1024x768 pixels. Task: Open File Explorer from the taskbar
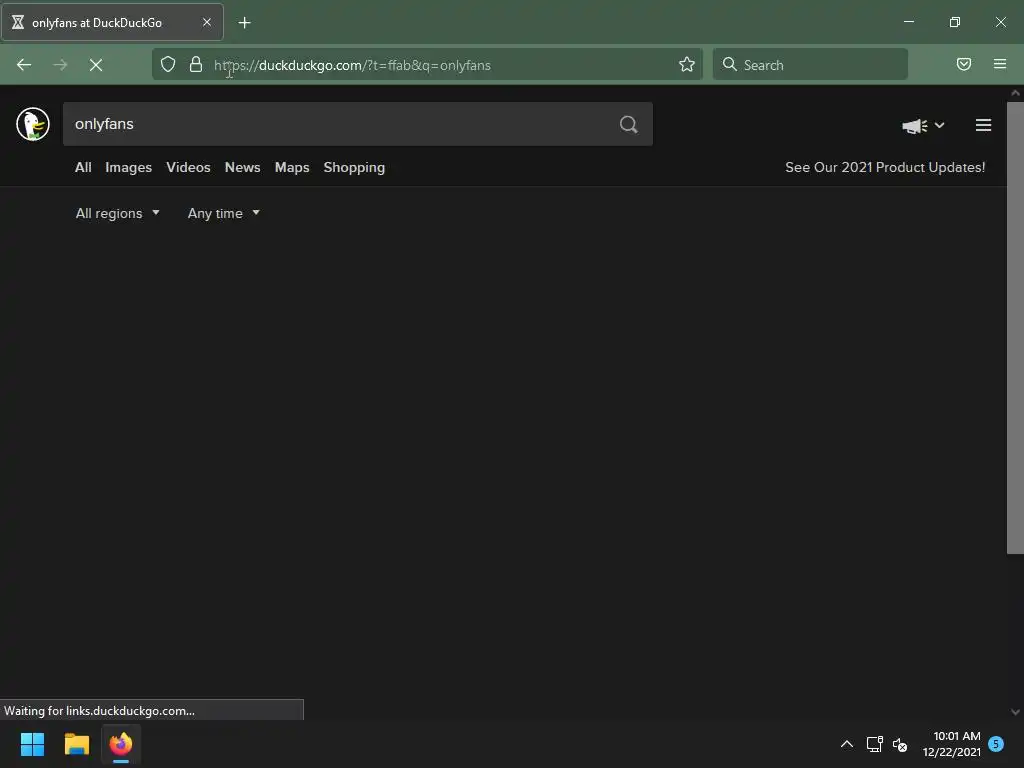pyautogui.click(x=76, y=744)
